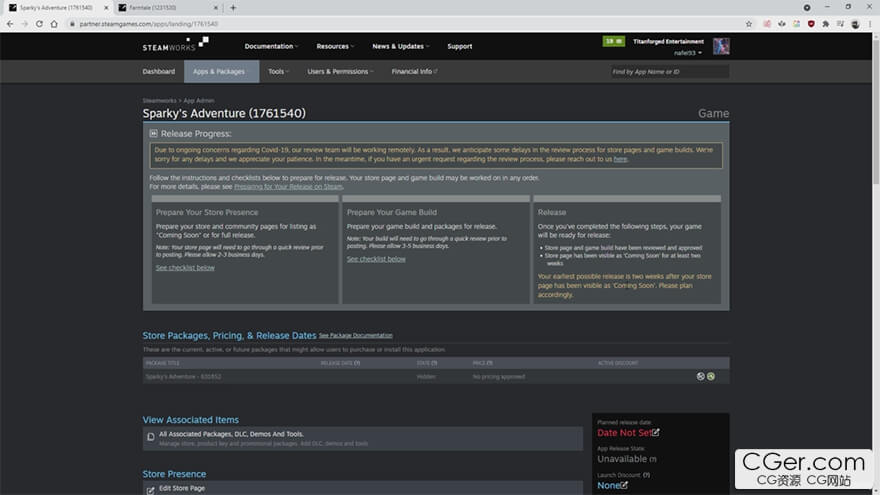Click the browser address bar URL
880x495 pixels.
149,24
